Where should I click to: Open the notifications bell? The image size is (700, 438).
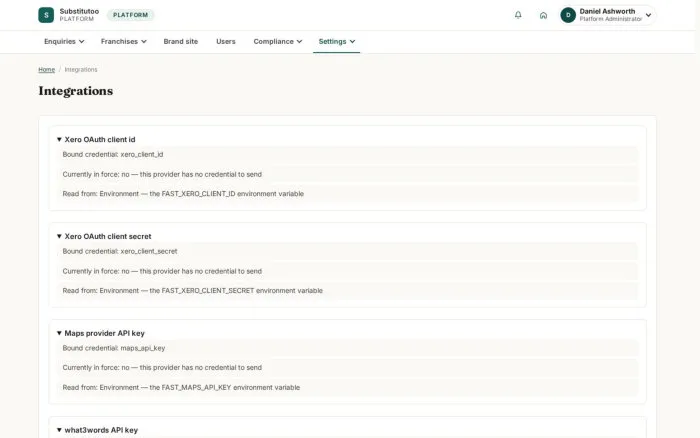point(518,15)
